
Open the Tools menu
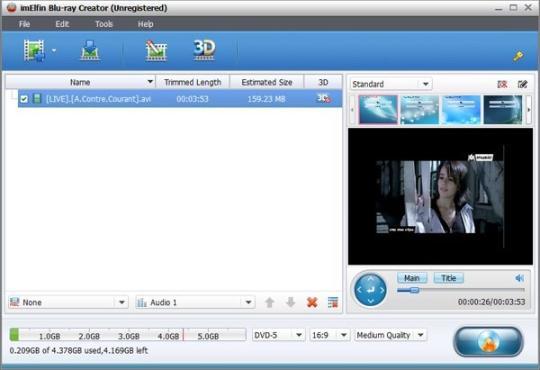click(104, 24)
